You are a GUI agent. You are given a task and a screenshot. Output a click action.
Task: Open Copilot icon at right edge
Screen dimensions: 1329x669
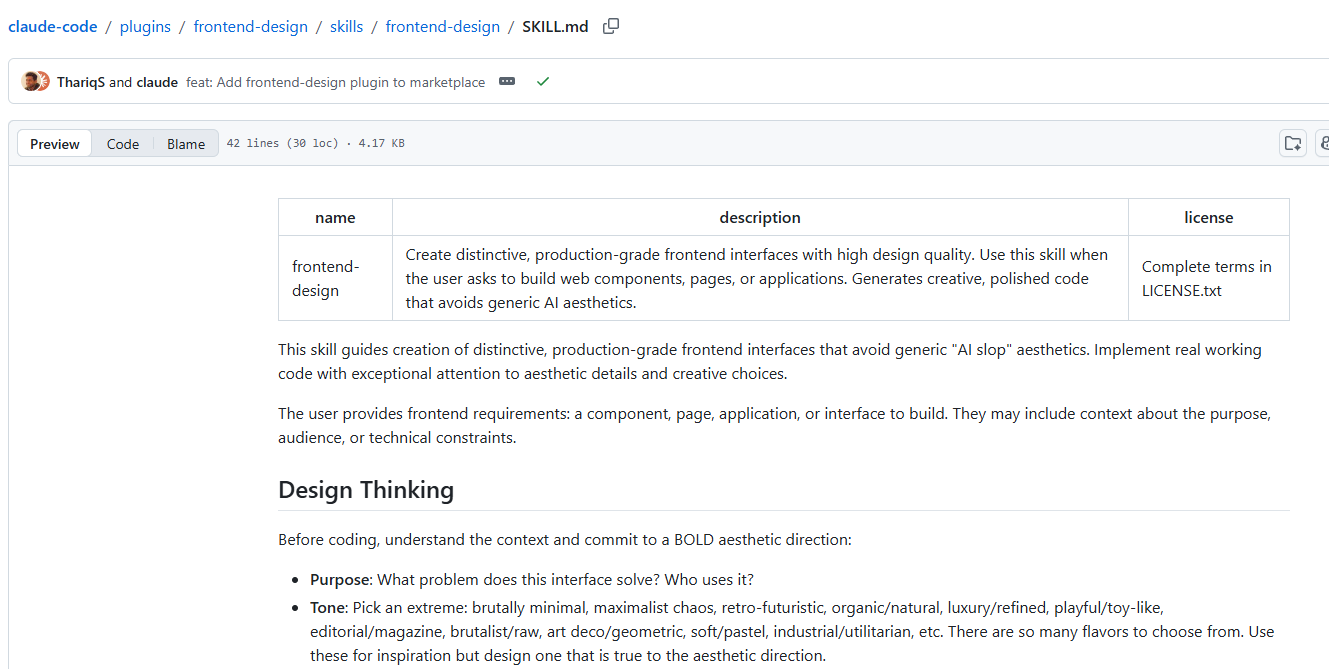pyautogui.click(x=1322, y=143)
